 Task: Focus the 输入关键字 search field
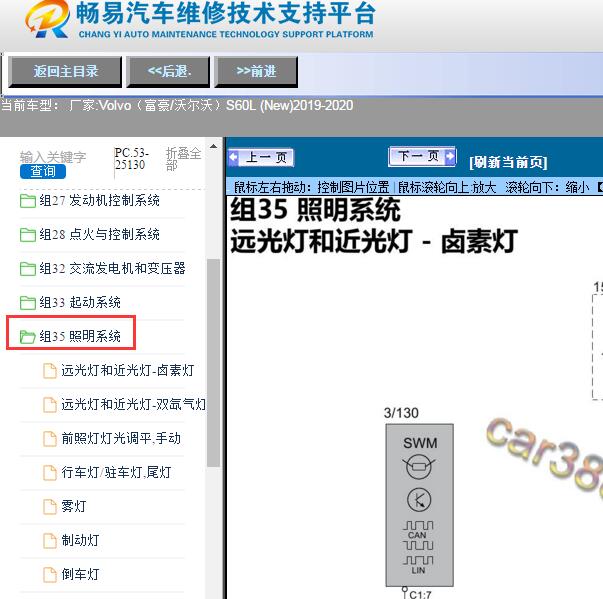click(53, 157)
